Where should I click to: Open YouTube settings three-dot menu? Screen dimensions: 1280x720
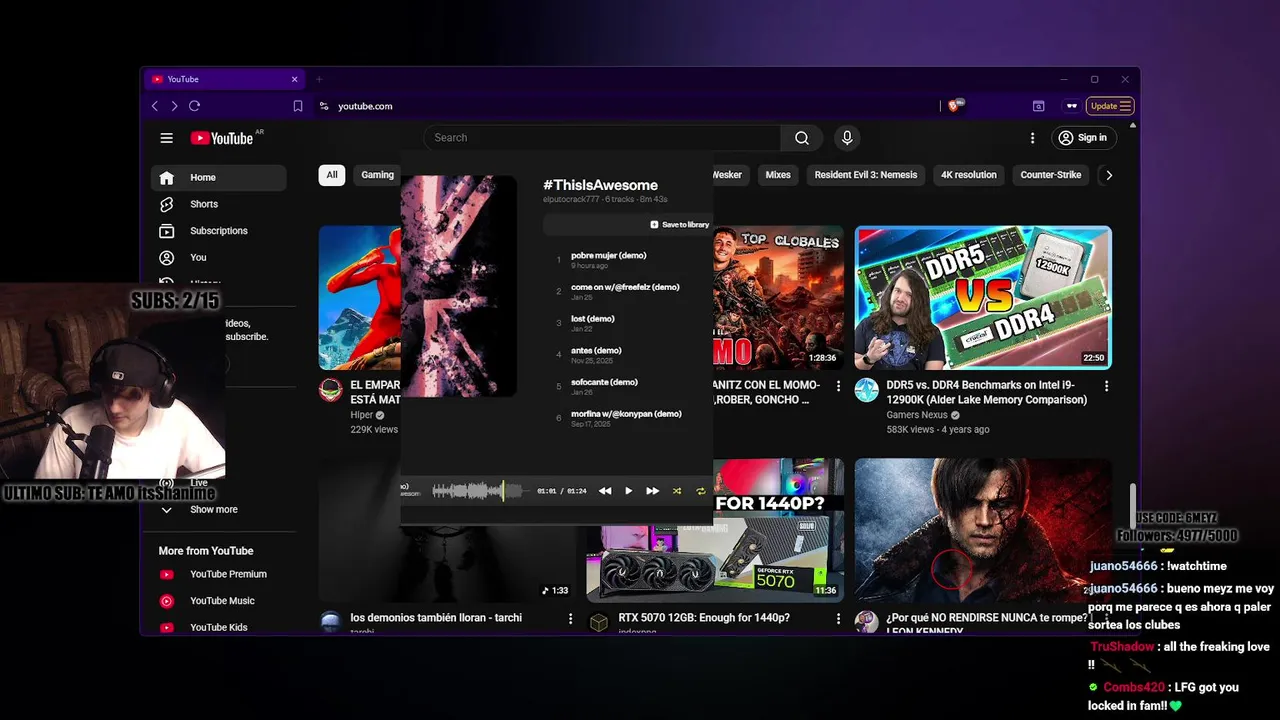(x=1032, y=138)
